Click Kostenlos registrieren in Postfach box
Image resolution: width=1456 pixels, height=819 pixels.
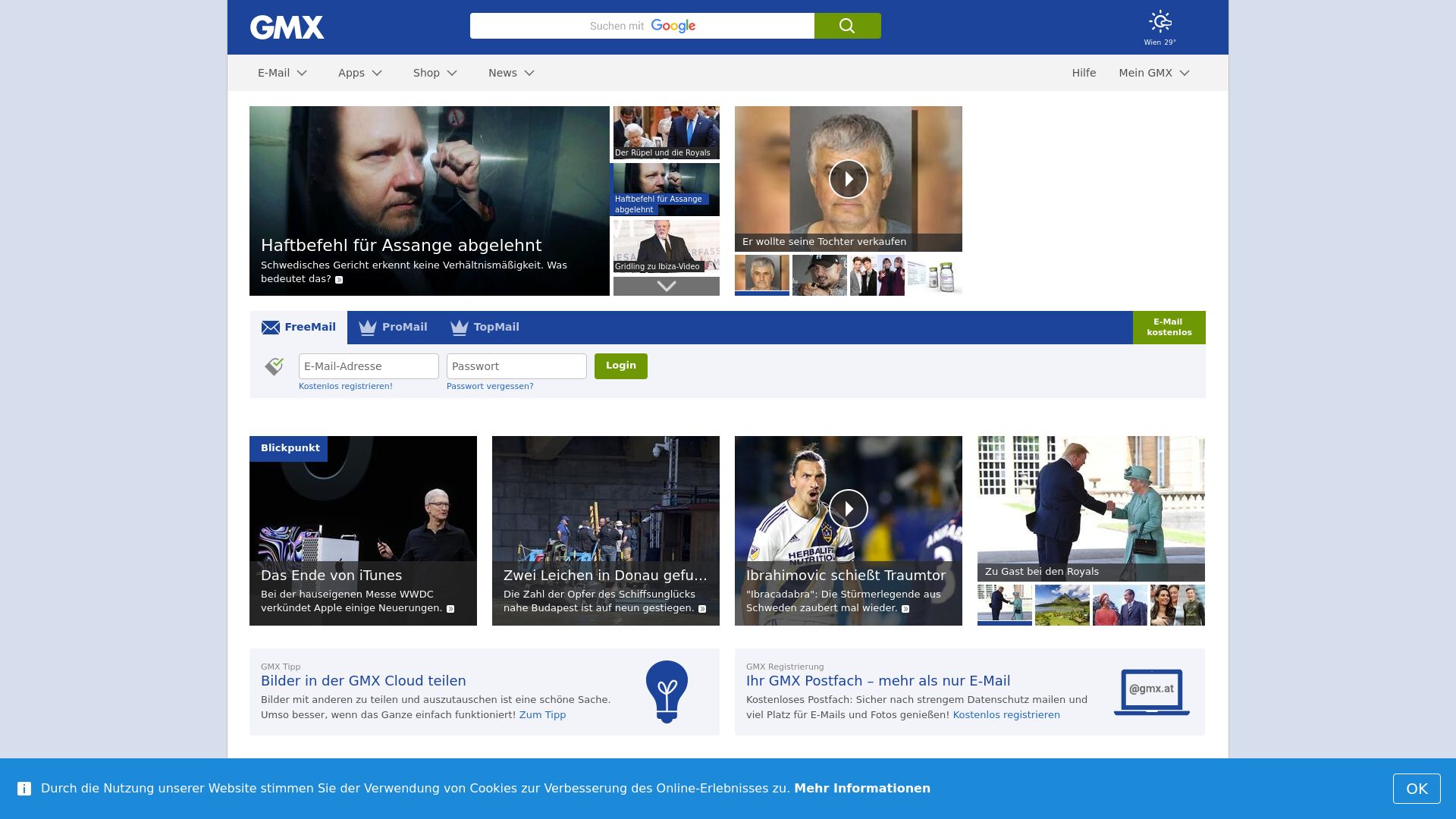tap(1006, 715)
